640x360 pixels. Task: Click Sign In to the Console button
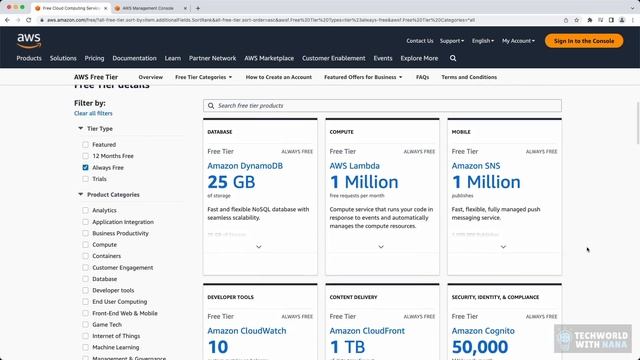584,41
